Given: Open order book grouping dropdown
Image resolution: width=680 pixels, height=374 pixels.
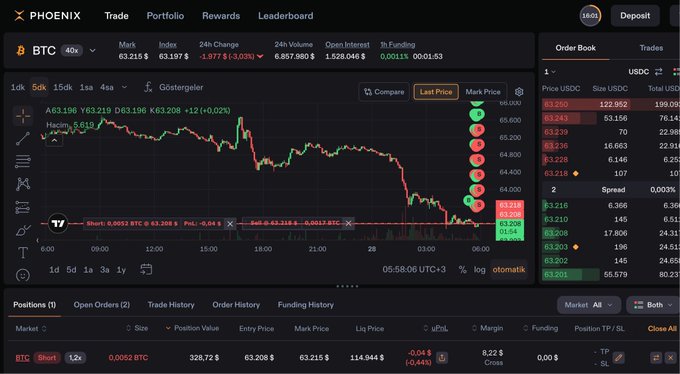Looking at the screenshot, I should click(x=550, y=72).
